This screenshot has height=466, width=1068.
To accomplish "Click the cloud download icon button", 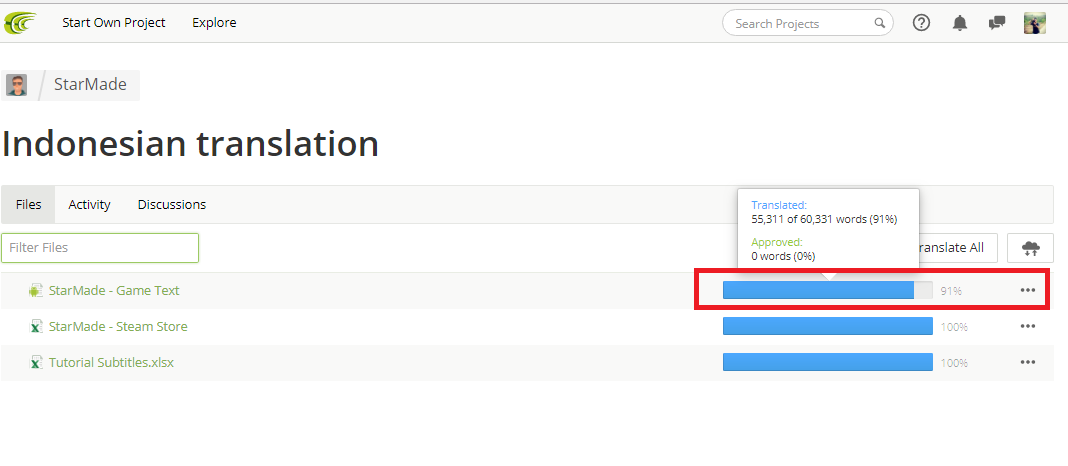I will (x=1030, y=248).
